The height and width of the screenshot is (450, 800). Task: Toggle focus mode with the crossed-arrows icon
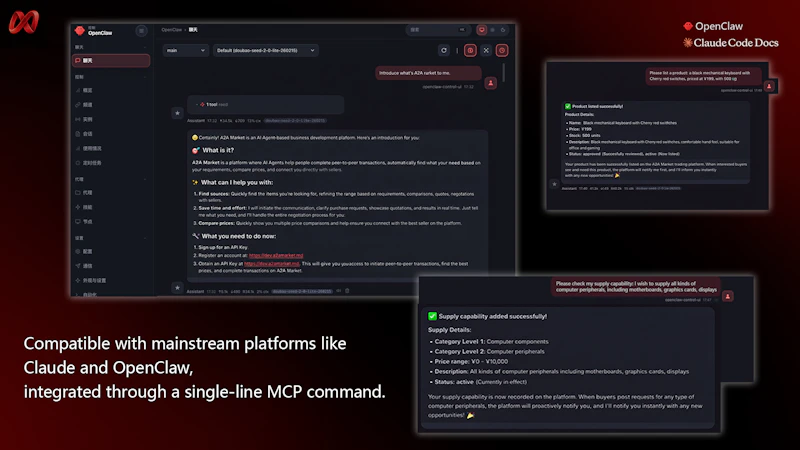pos(486,51)
